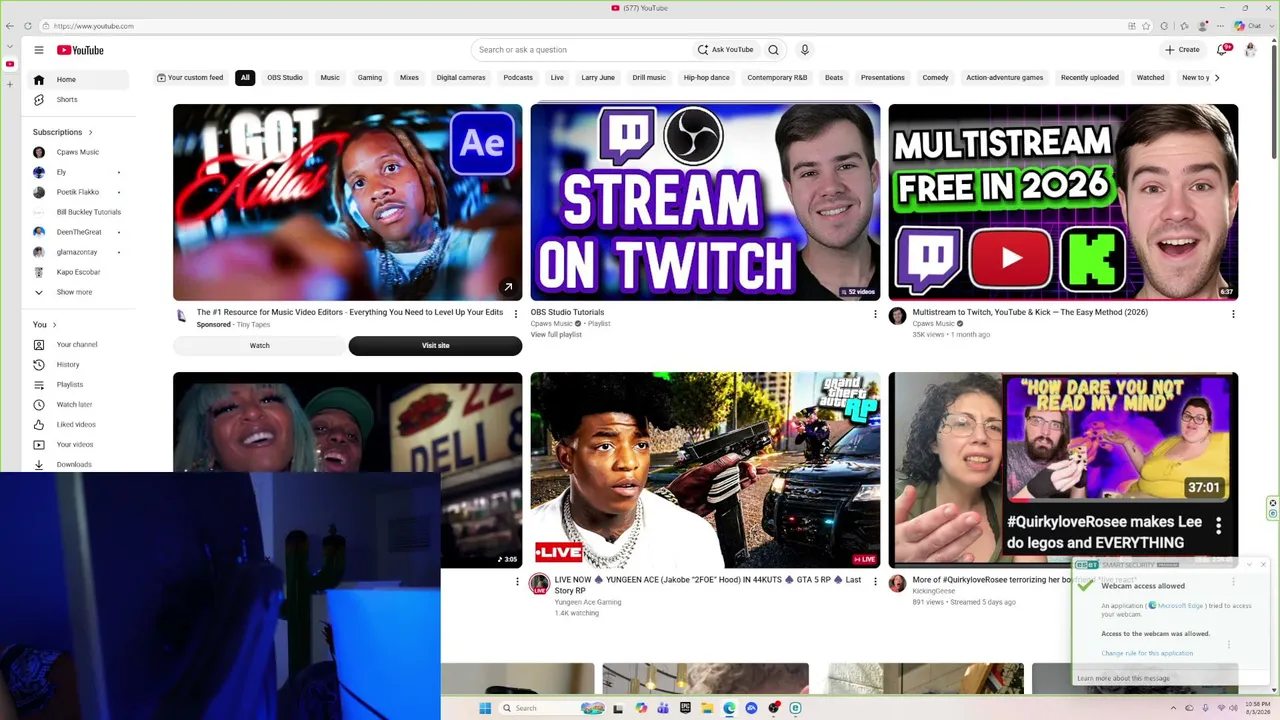Open the View full playlist link
1280x720 pixels.
556,335
